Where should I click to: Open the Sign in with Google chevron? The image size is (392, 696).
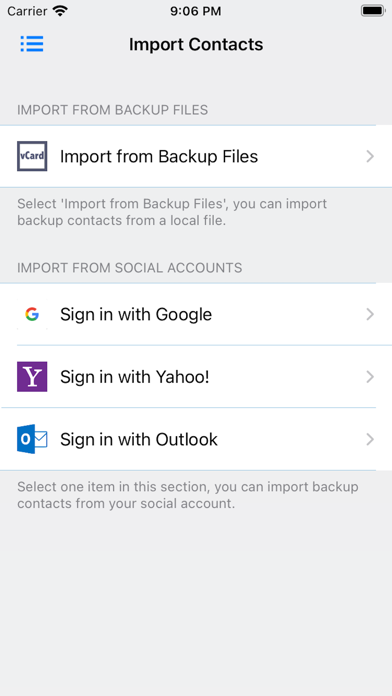(x=370, y=314)
